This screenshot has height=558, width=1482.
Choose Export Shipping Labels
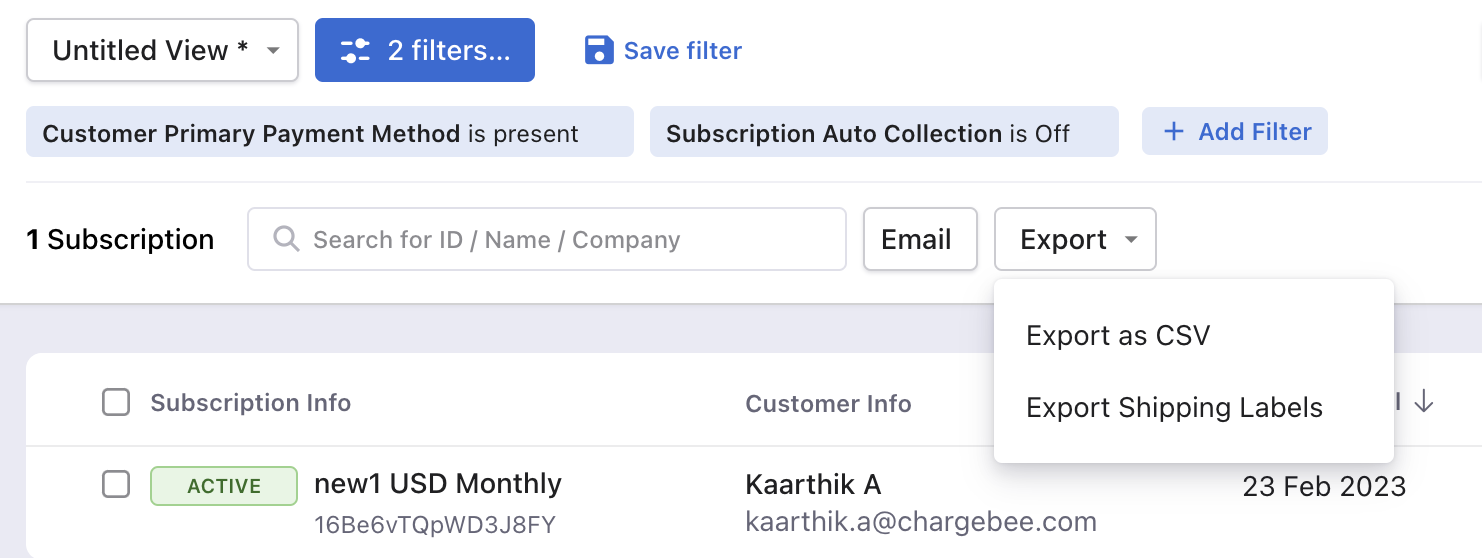pyautogui.click(x=1174, y=408)
